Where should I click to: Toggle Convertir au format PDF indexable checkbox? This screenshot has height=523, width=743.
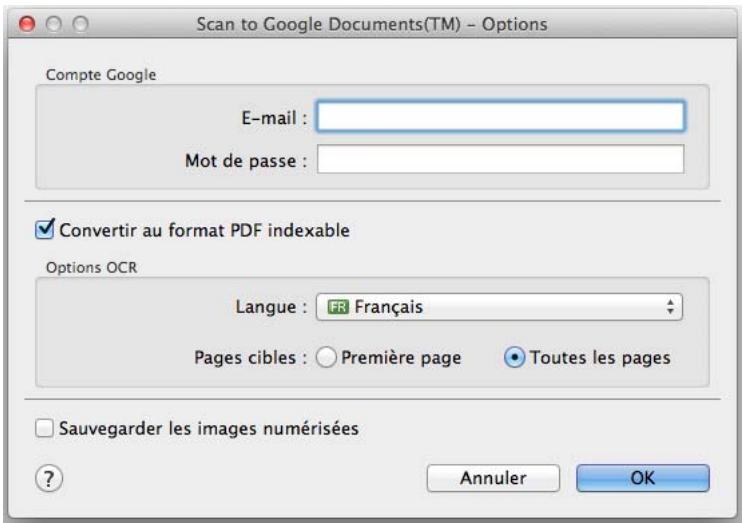click(44, 231)
